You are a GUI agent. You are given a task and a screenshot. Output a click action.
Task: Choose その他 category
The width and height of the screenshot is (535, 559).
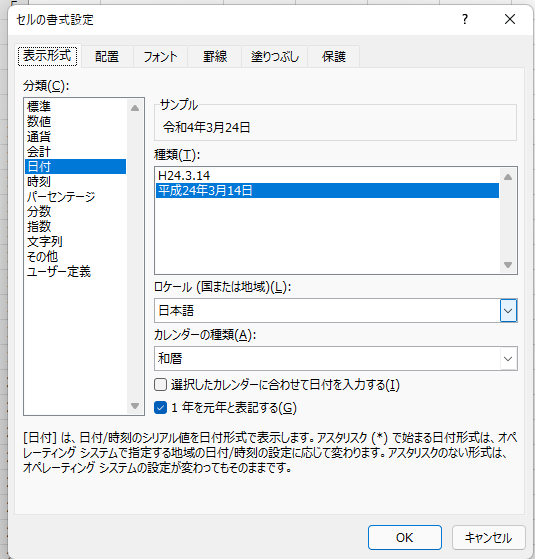point(76,256)
